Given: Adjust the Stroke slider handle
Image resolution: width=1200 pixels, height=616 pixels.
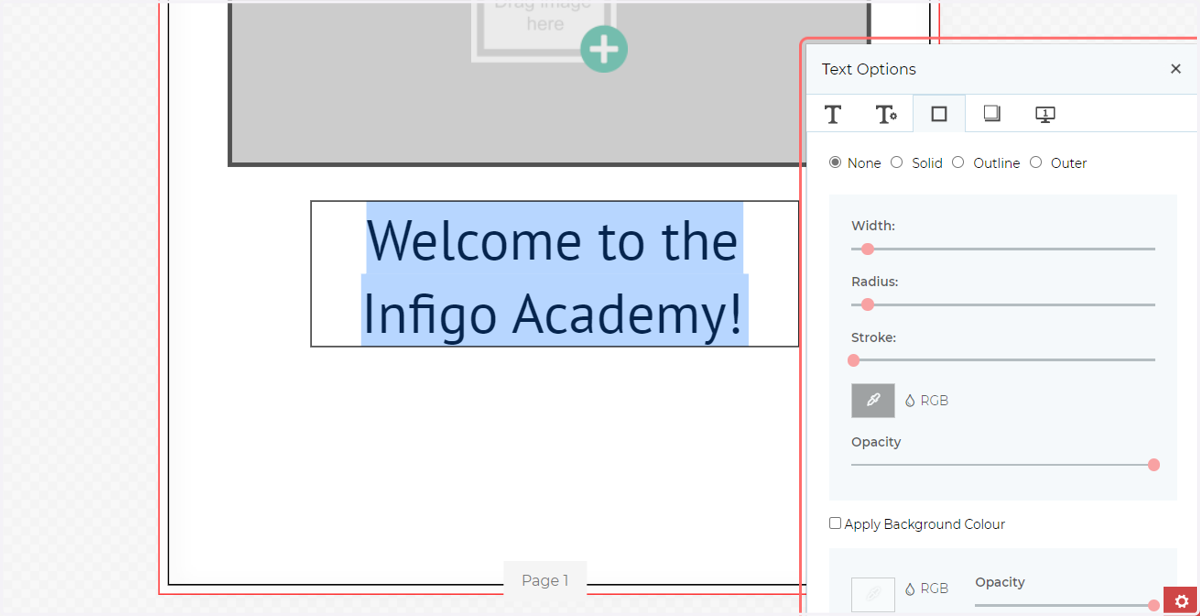Looking at the screenshot, I should pos(854,360).
